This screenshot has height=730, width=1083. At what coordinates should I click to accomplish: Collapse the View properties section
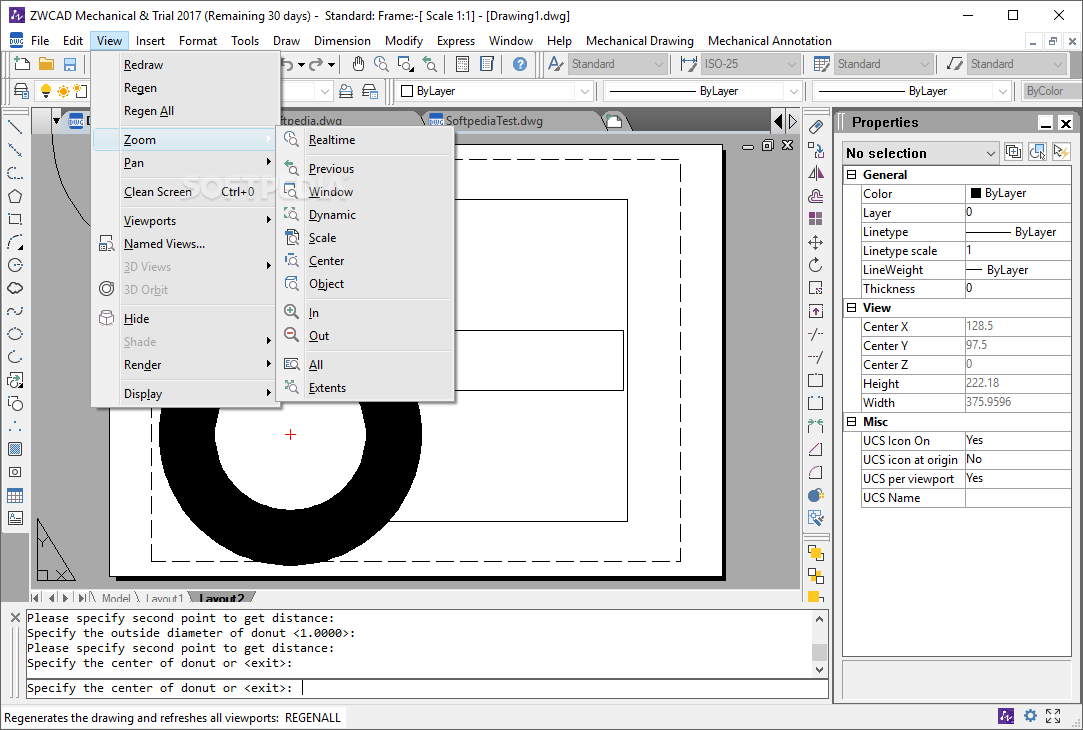coord(852,307)
